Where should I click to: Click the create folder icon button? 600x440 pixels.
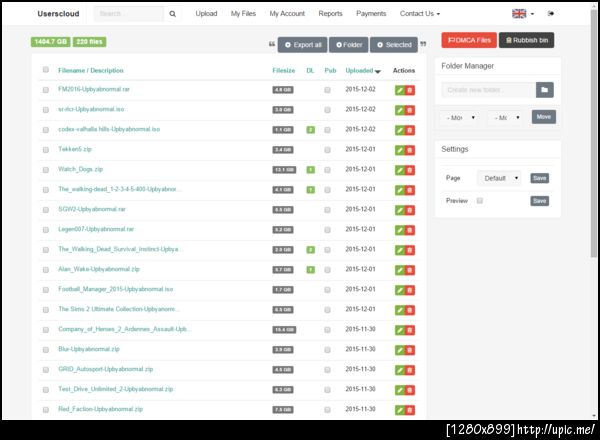[545, 90]
